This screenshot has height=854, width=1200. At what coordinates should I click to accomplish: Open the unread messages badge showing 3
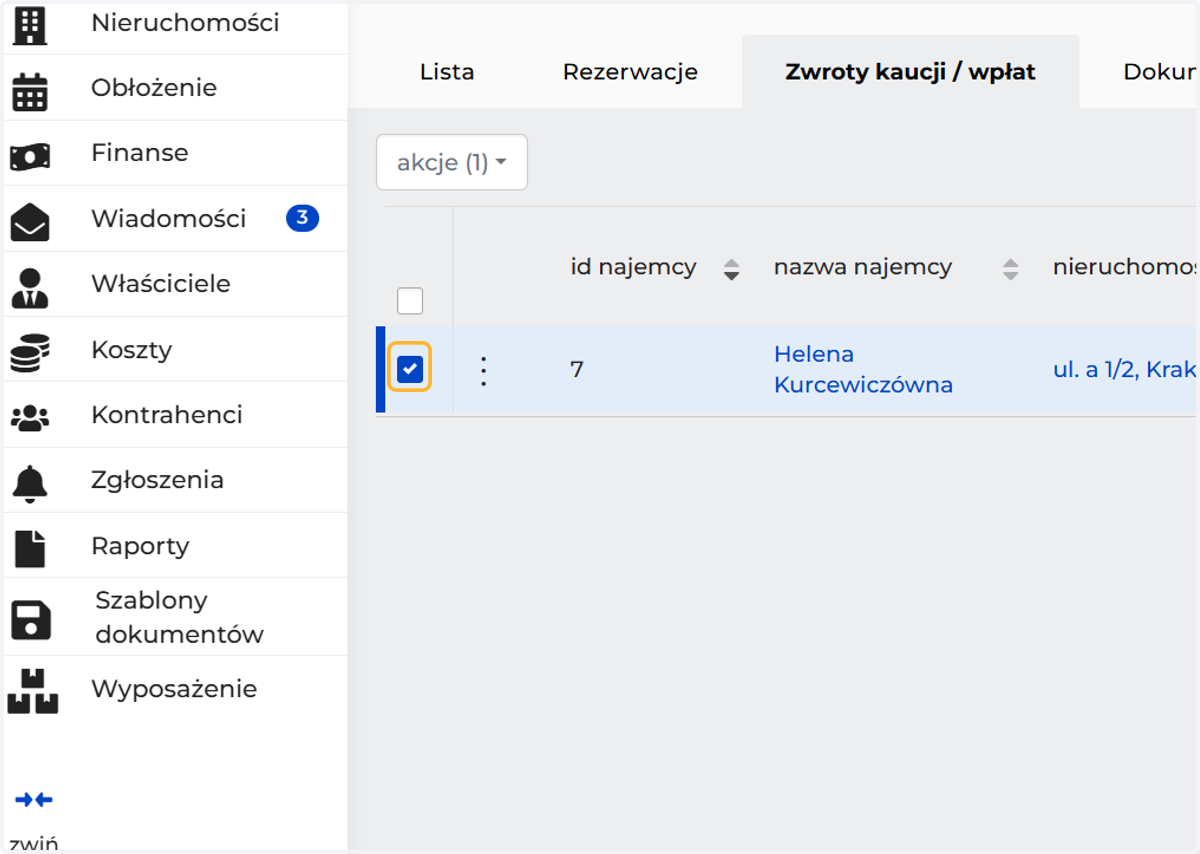[x=302, y=218]
